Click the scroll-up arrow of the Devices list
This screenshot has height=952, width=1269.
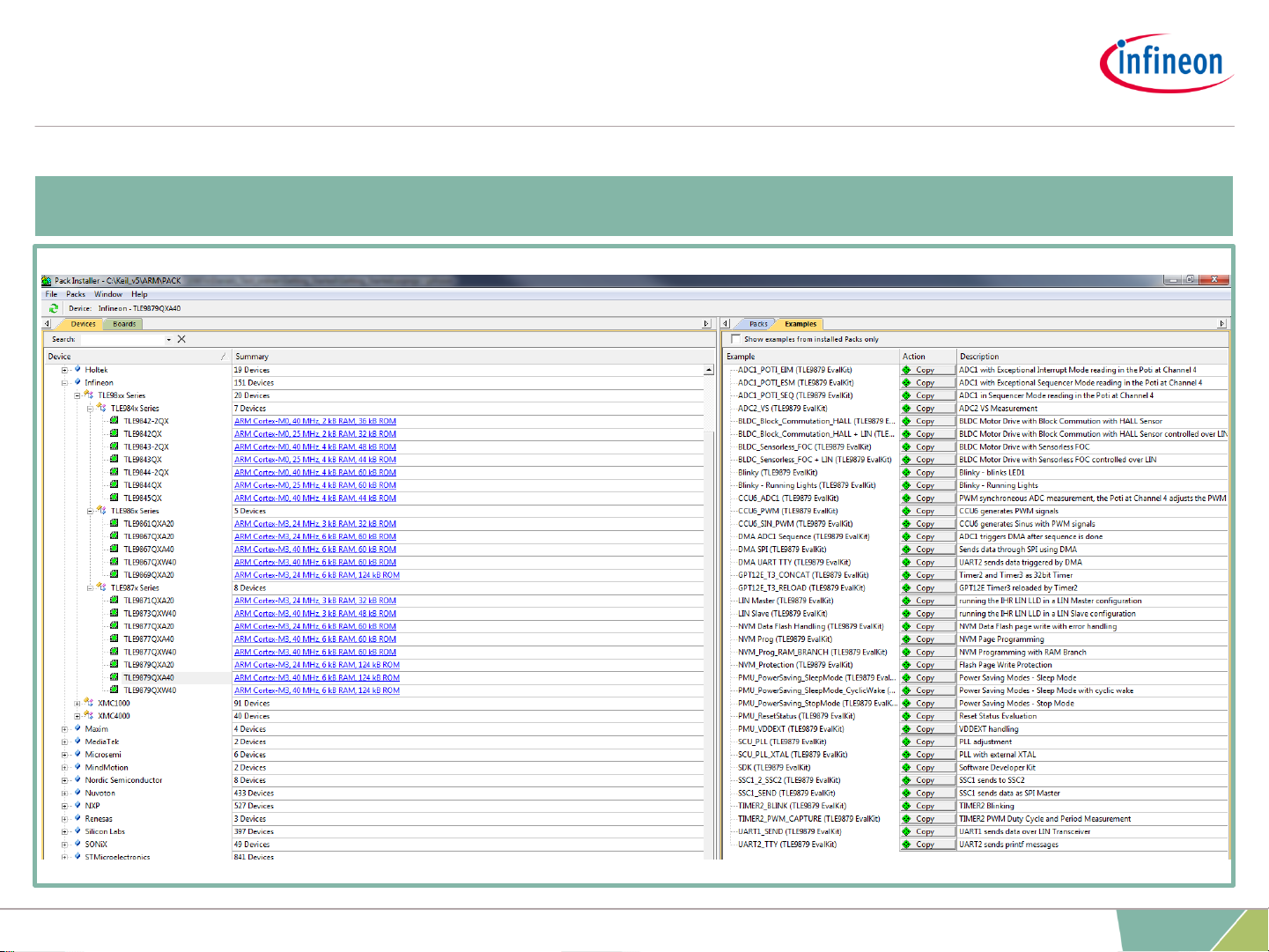tap(709, 370)
